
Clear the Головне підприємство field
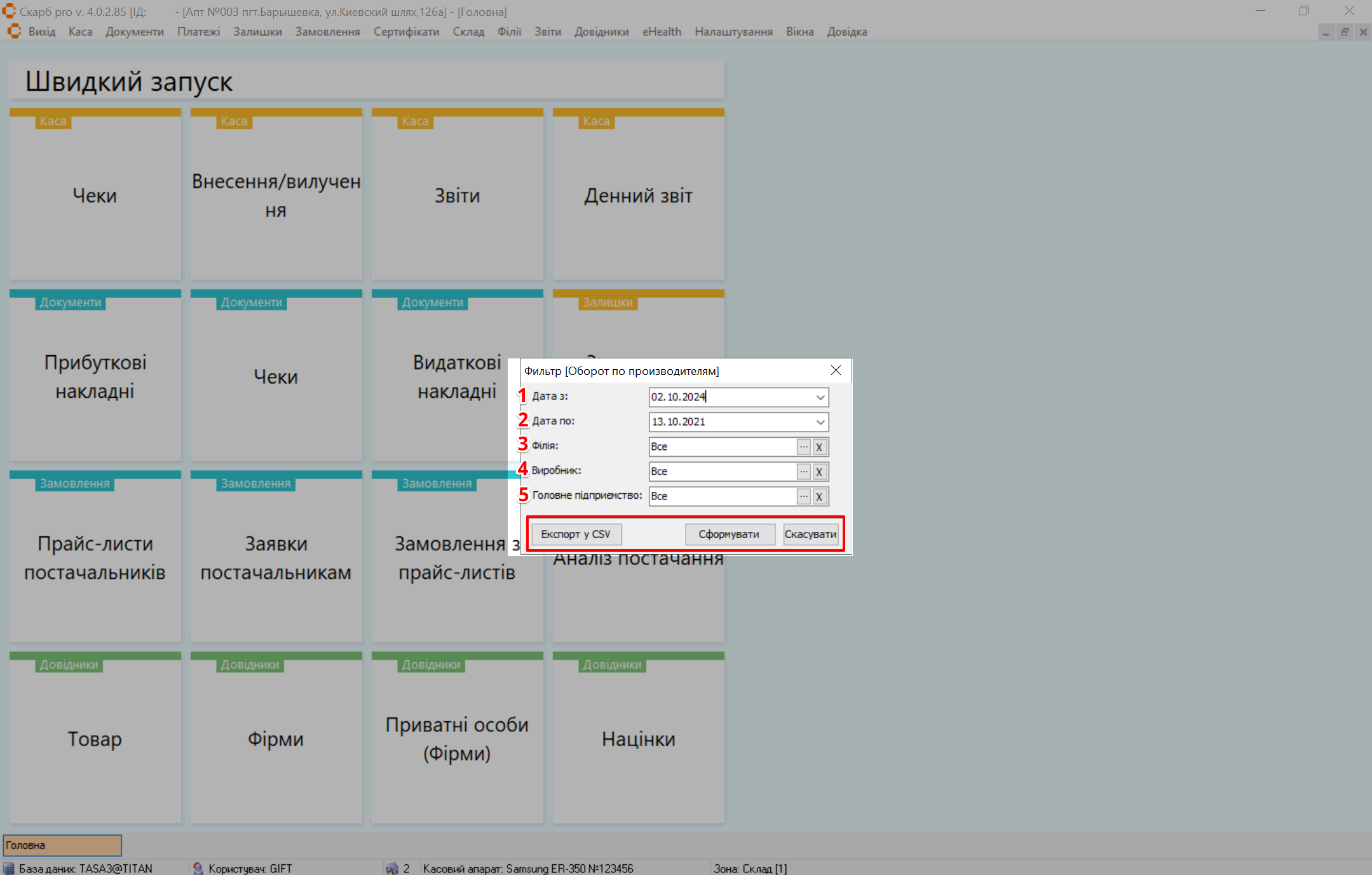pyautogui.click(x=819, y=496)
